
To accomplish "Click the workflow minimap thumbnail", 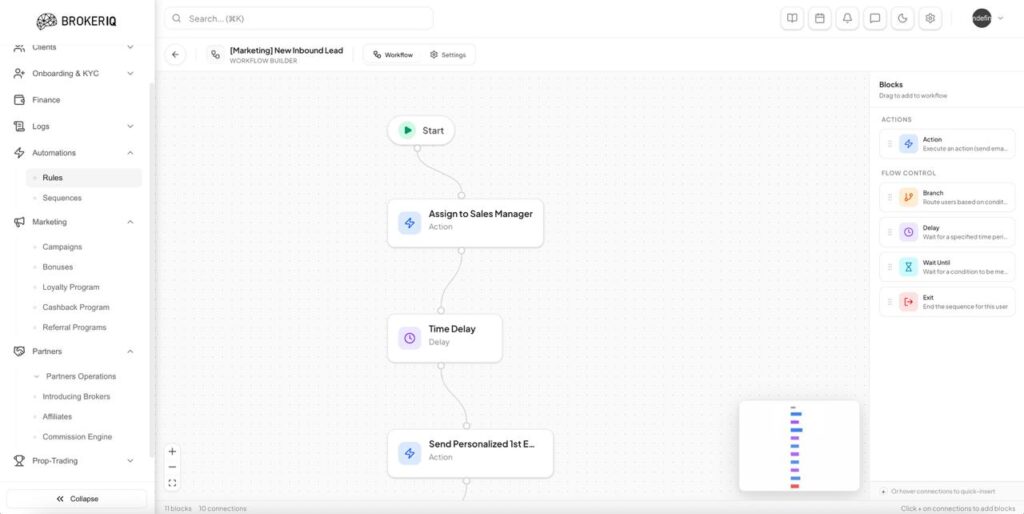I will [798, 446].
